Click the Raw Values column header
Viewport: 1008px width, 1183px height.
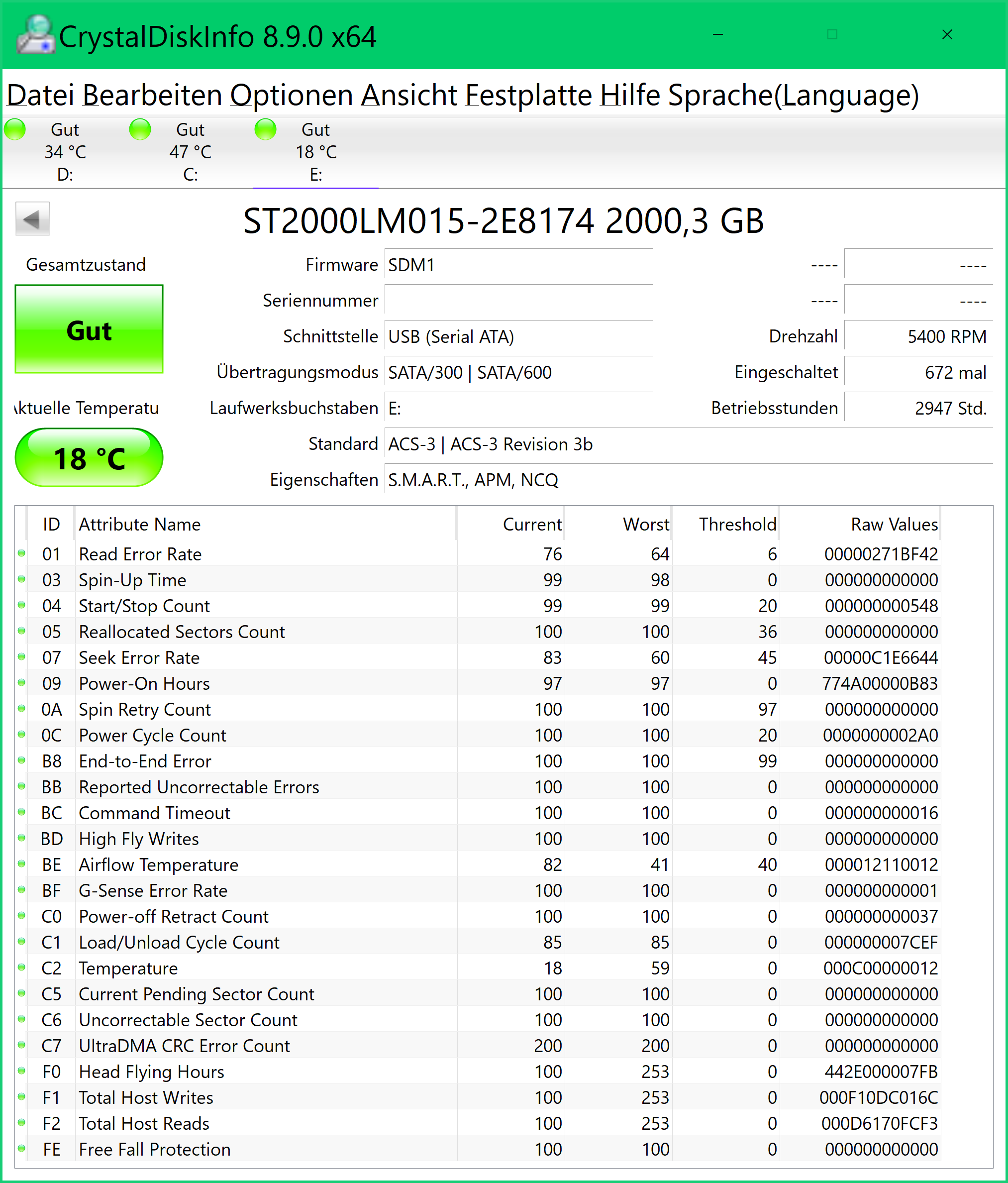pyautogui.click(x=860, y=524)
